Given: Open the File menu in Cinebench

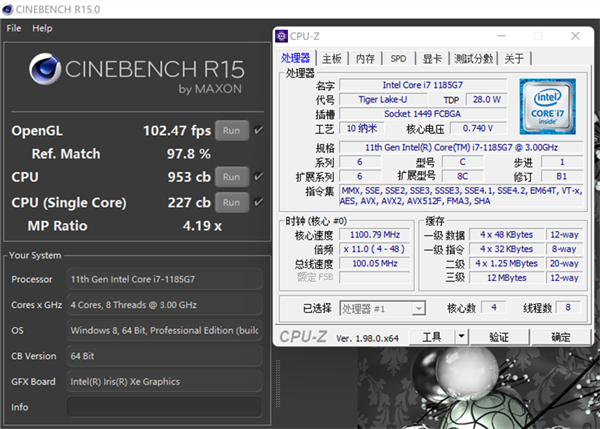Looking at the screenshot, I should [14, 28].
